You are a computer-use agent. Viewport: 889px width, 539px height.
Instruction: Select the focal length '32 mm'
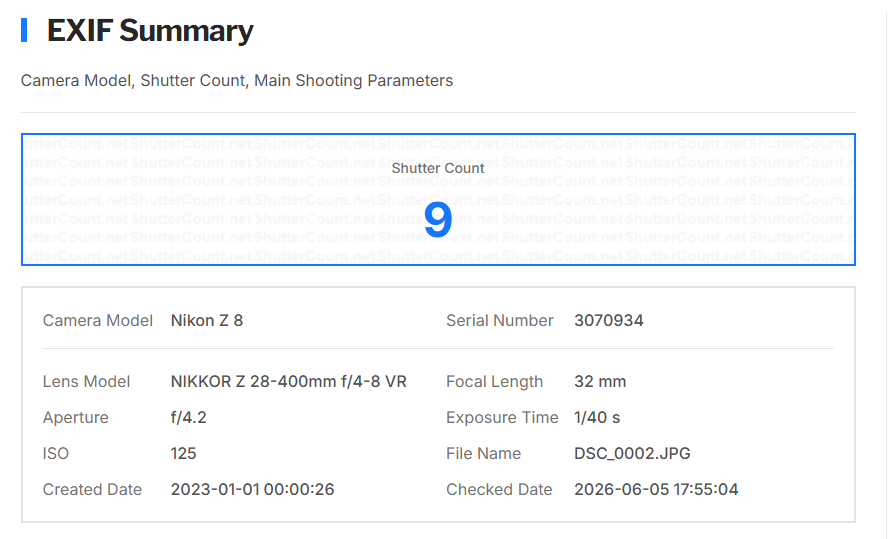pos(600,382)
